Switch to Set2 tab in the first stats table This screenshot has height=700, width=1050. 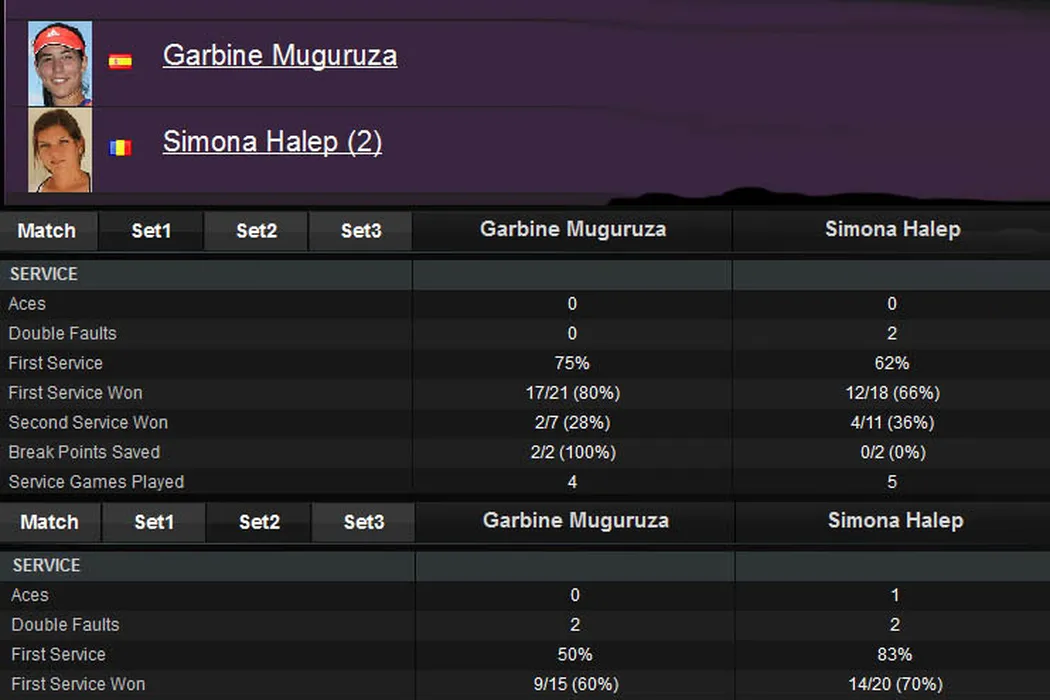point(256,231)
